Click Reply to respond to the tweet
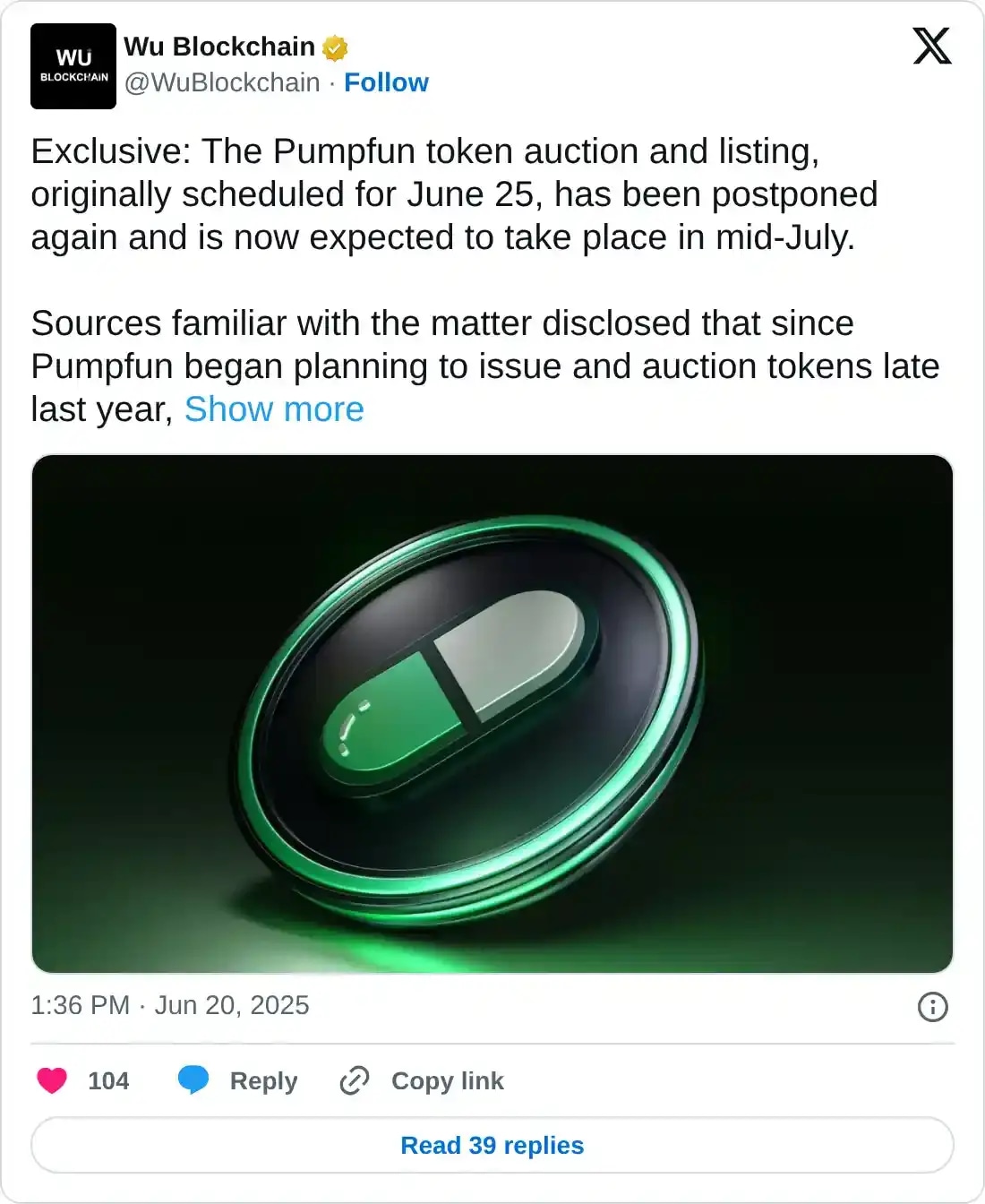This screenshot has height=1204, width=985. pyautogui.click(x=262, y=1080)
